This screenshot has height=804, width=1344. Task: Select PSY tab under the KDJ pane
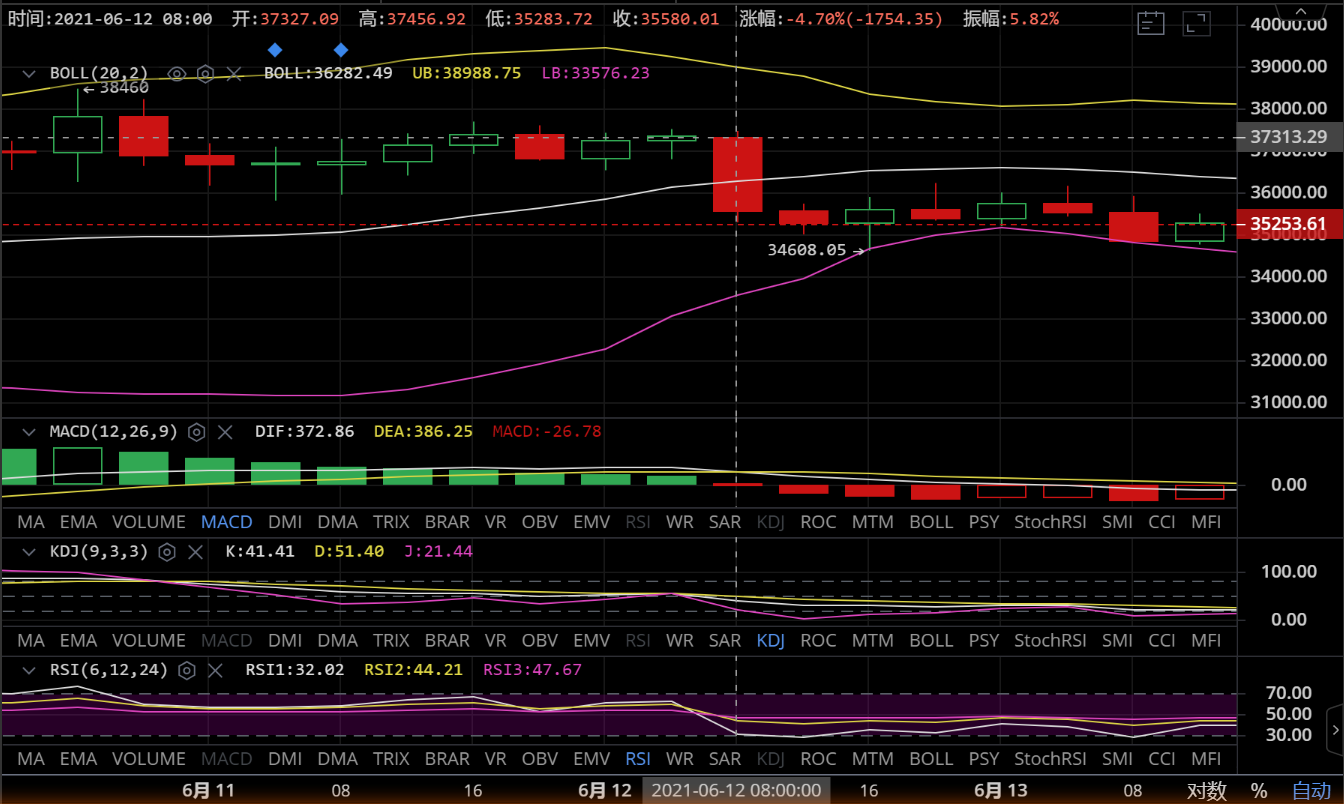[984, 641]
